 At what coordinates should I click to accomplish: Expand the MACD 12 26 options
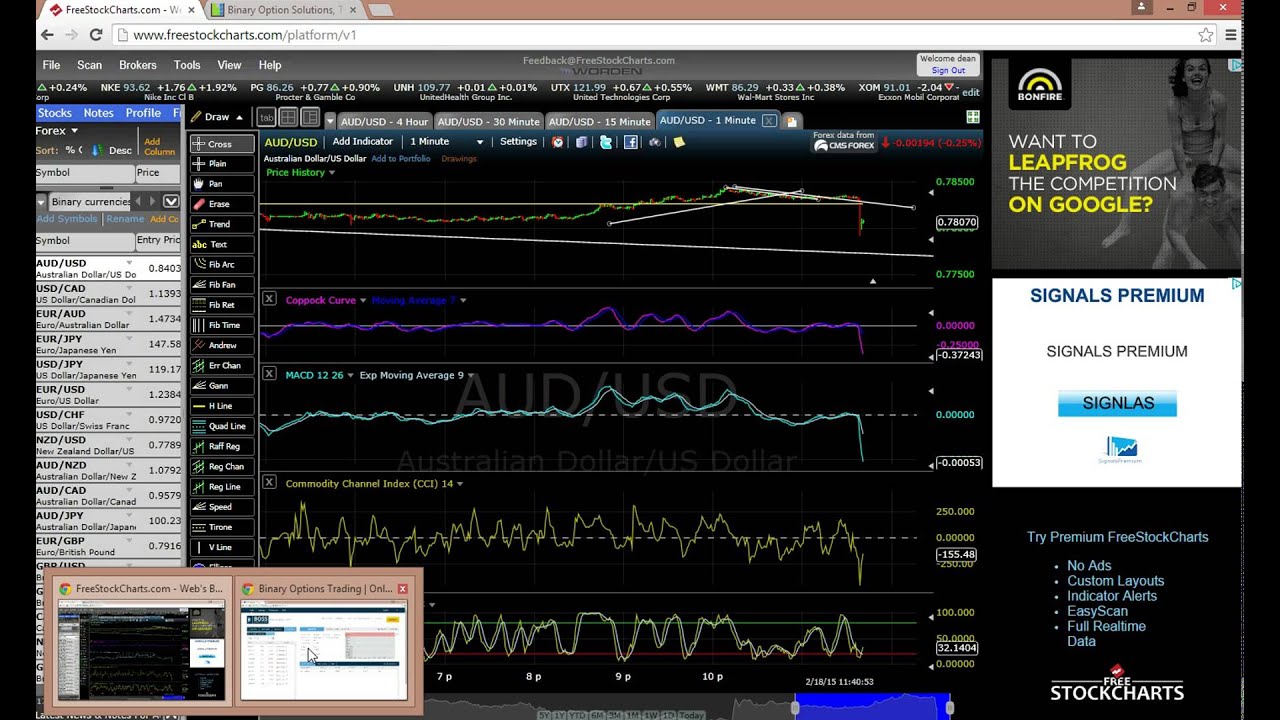[351, 376]
